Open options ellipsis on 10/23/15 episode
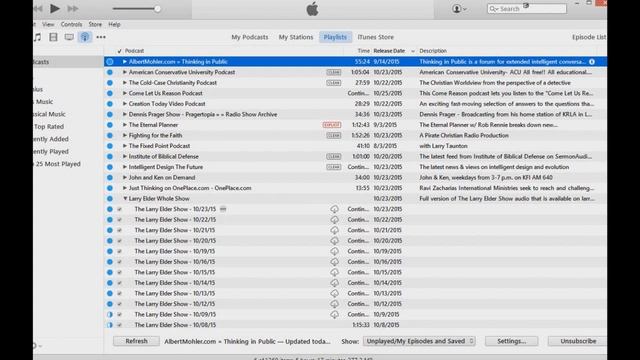The image size is (640, 360). coord(223,209)
